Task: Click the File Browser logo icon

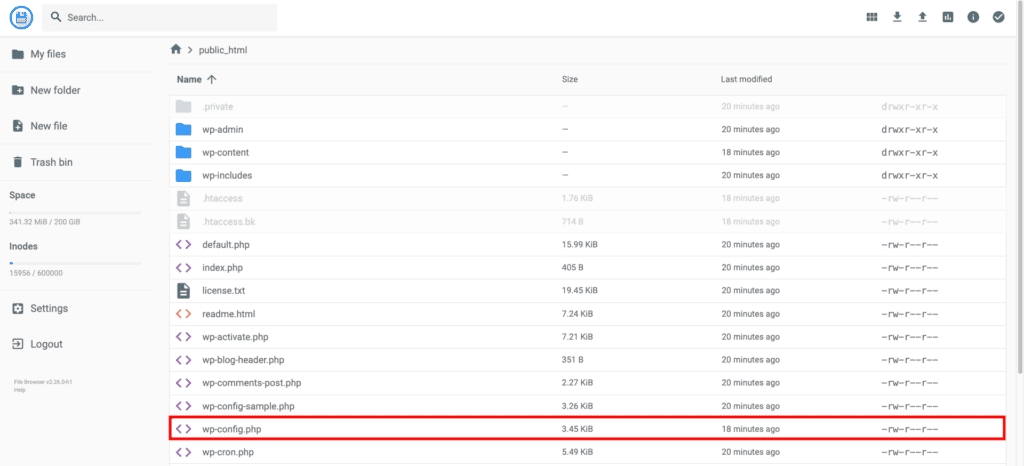Action: 22,18
